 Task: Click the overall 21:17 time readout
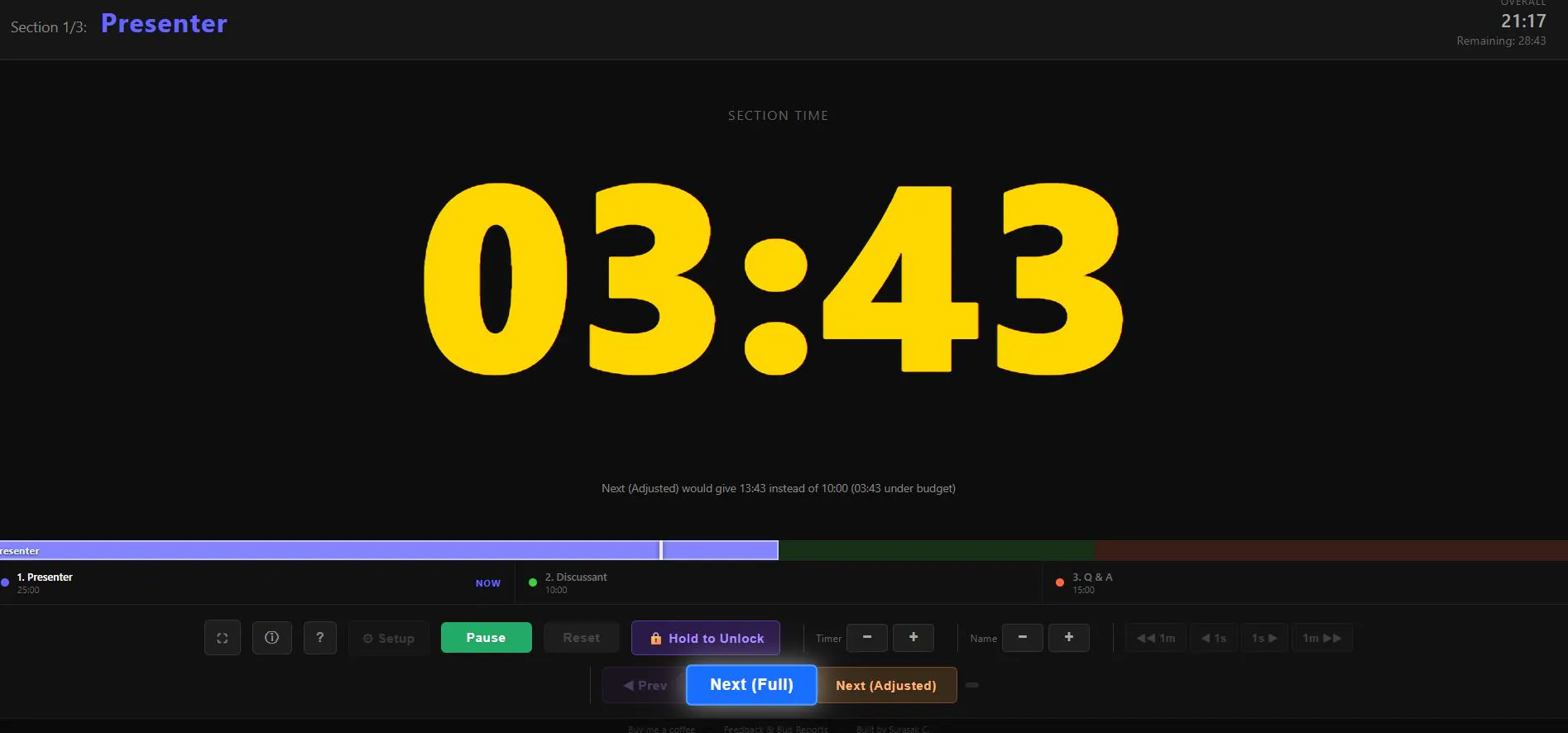1523,22
